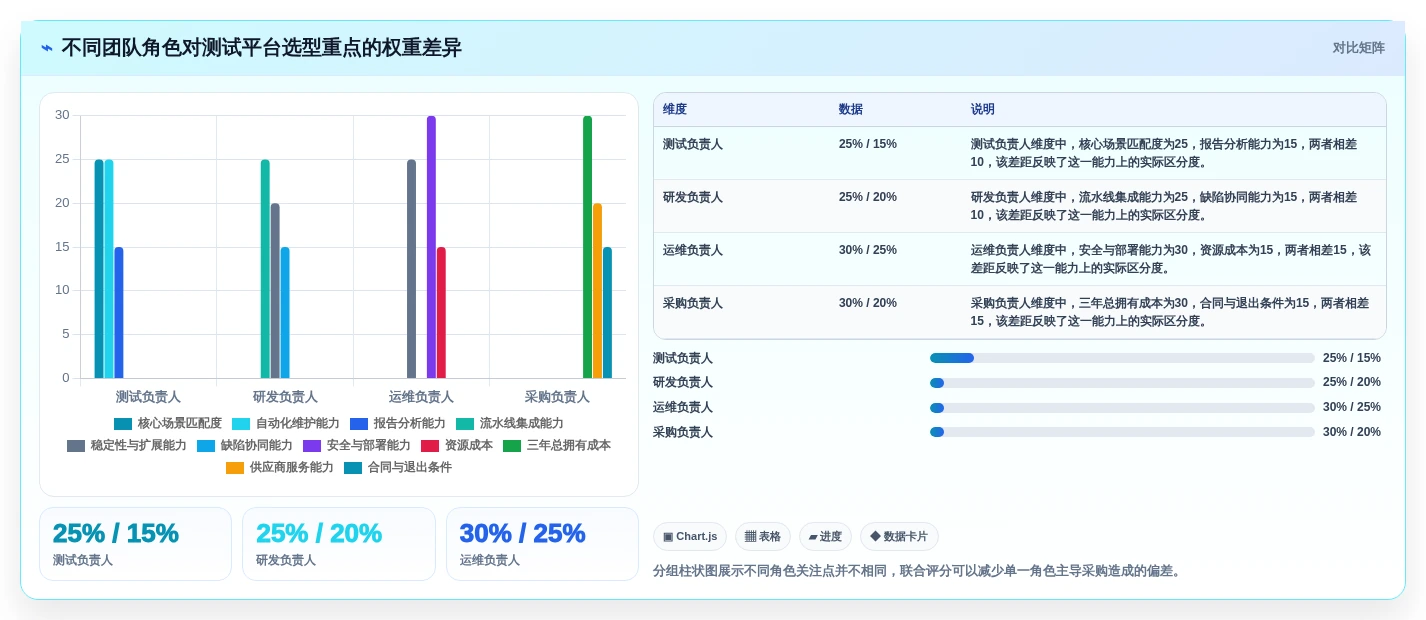Click the 进度 tag chip

pyautogui.click(x=825, y=536)
